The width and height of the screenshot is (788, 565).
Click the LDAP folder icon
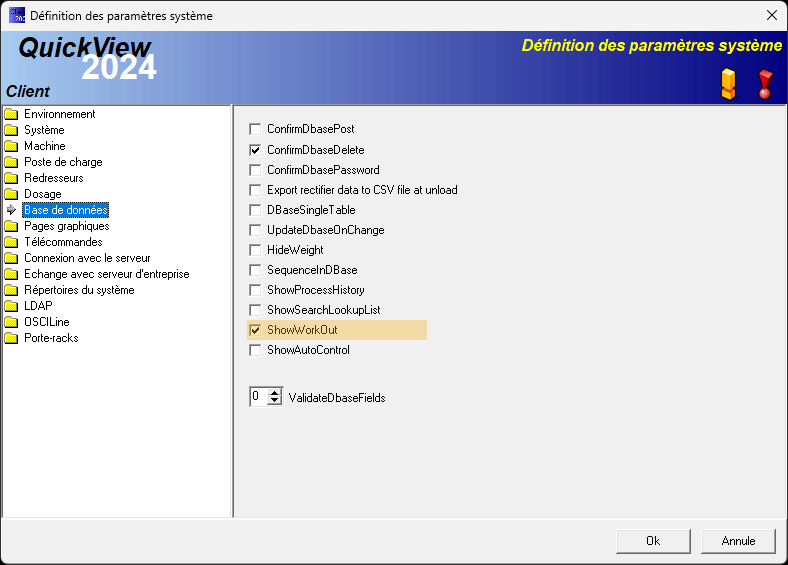[x=12, y=306]
